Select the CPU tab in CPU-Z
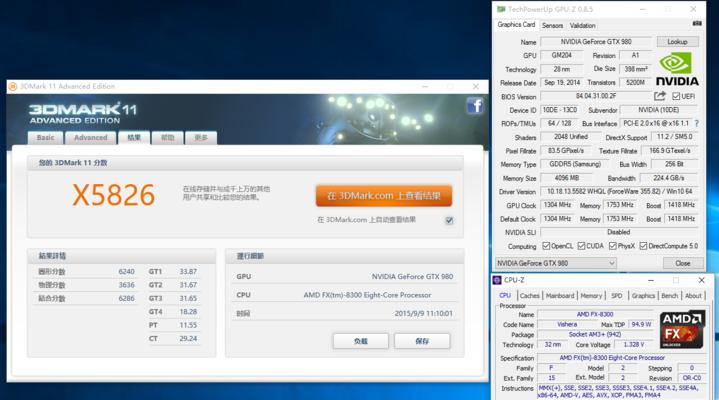This screenshot has width=719, height=400. (x=505, y=295)
